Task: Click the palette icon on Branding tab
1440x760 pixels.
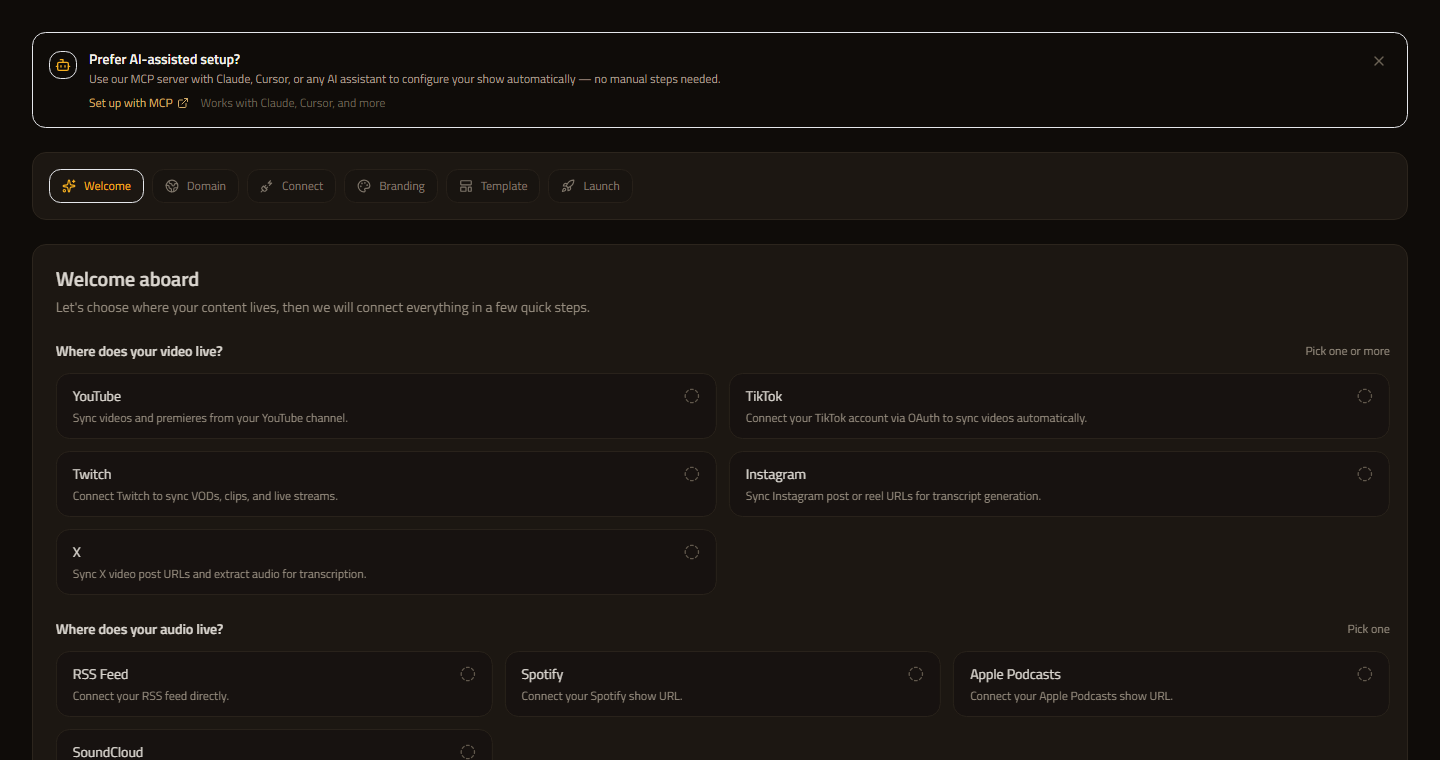Action: 364,186
